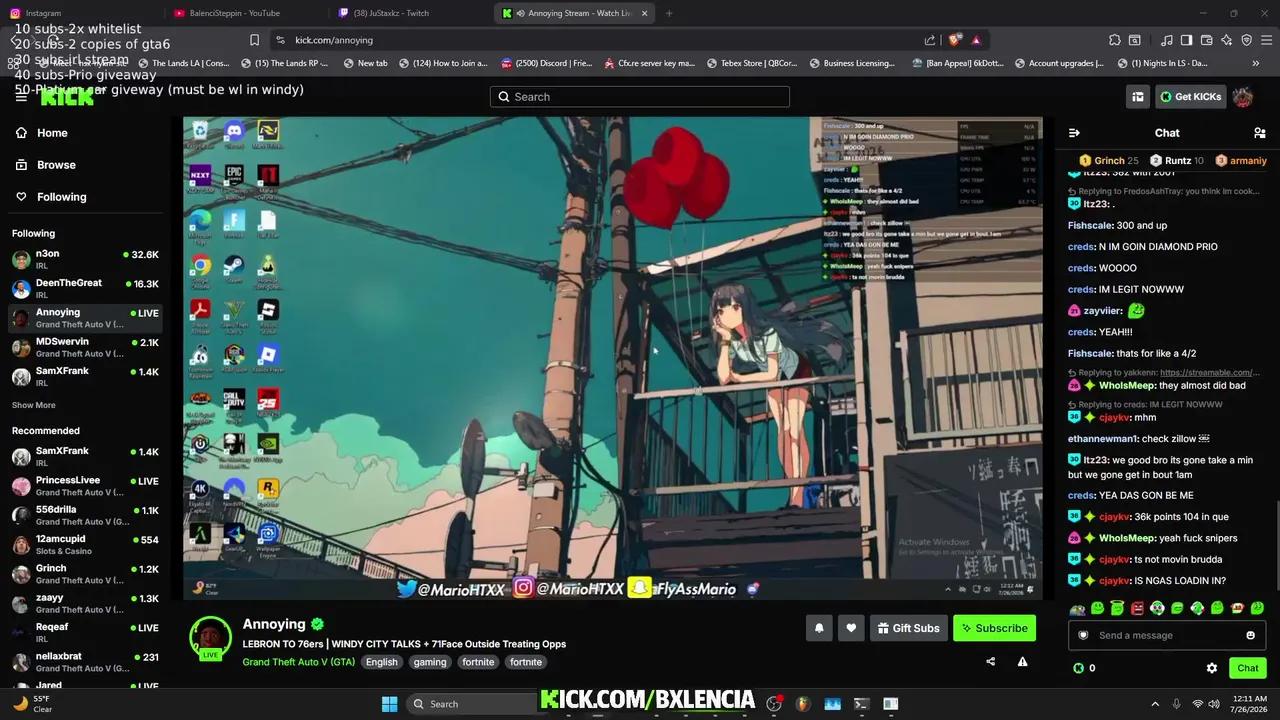
Task: Open Brave Shields lion icon
Action: 955,40
